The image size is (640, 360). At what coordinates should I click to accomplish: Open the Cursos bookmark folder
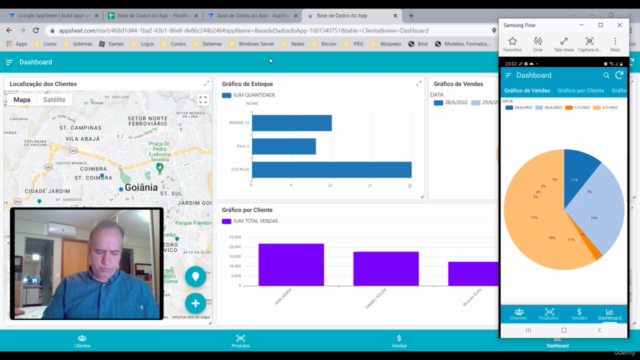pyautogui.click(x=173, y=44)
